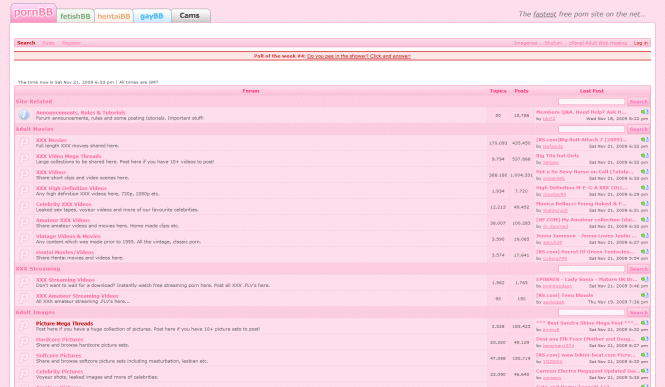Open the Adult Movies category heading
Viewport: 665px width, 387px height.
(x=35, y=129)
